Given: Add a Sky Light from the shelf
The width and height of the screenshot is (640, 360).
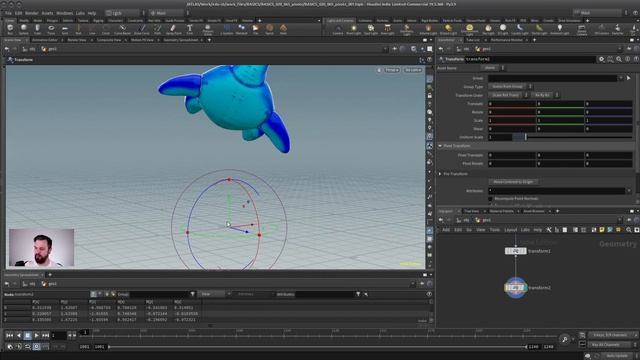Looking at the screenshot, I should (x=488, y=29).
